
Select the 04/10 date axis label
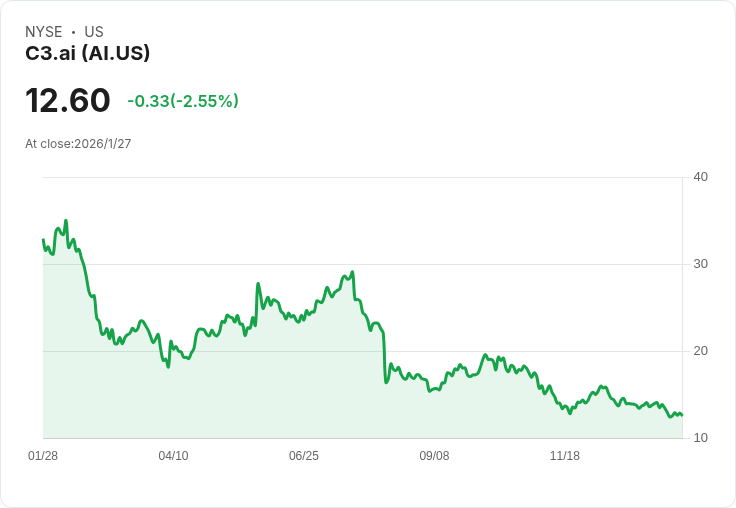[x=173, y=456]
